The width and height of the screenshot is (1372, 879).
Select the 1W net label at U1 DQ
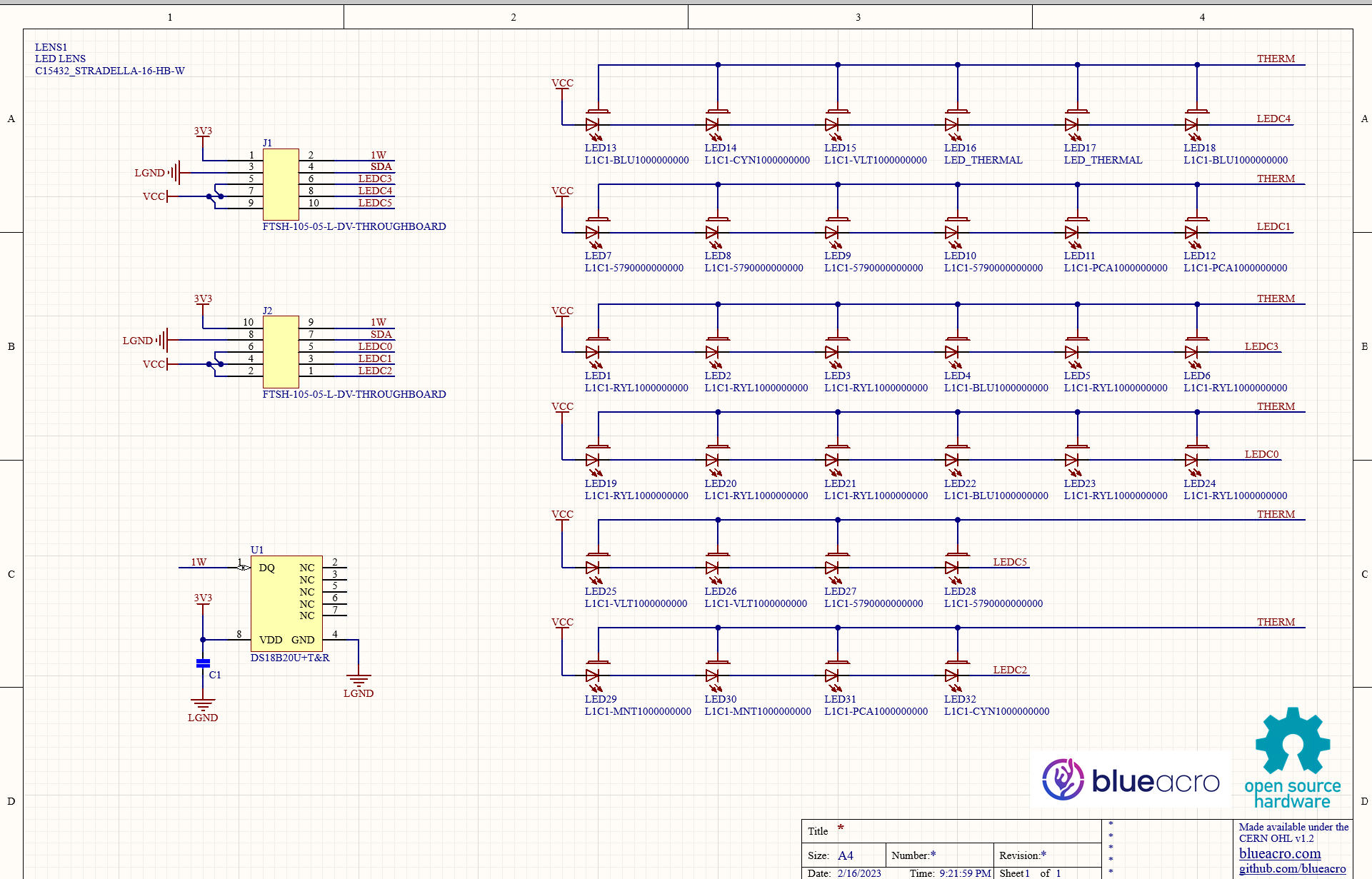coord(199,562)
